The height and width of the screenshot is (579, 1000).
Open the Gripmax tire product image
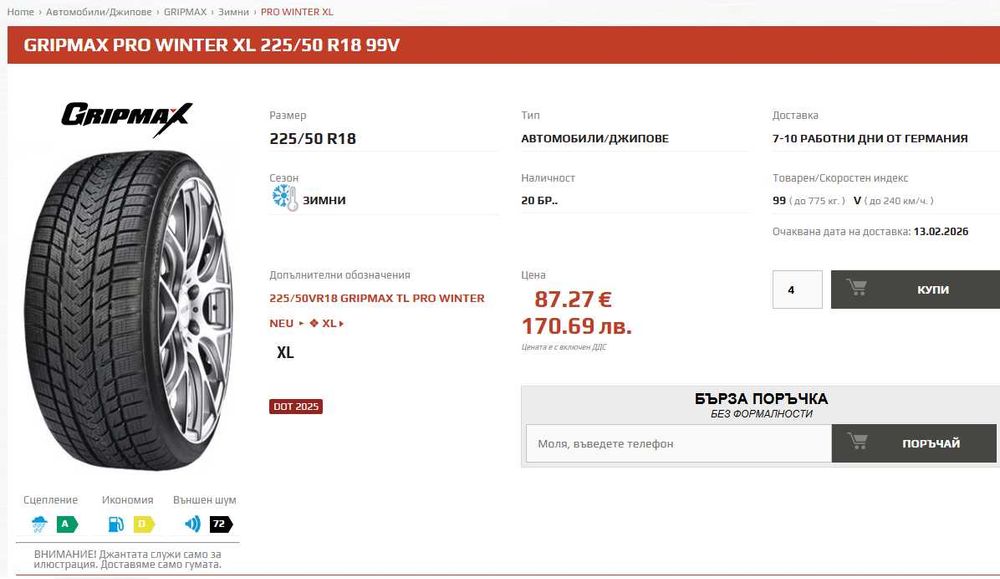[x=129, y=310]
